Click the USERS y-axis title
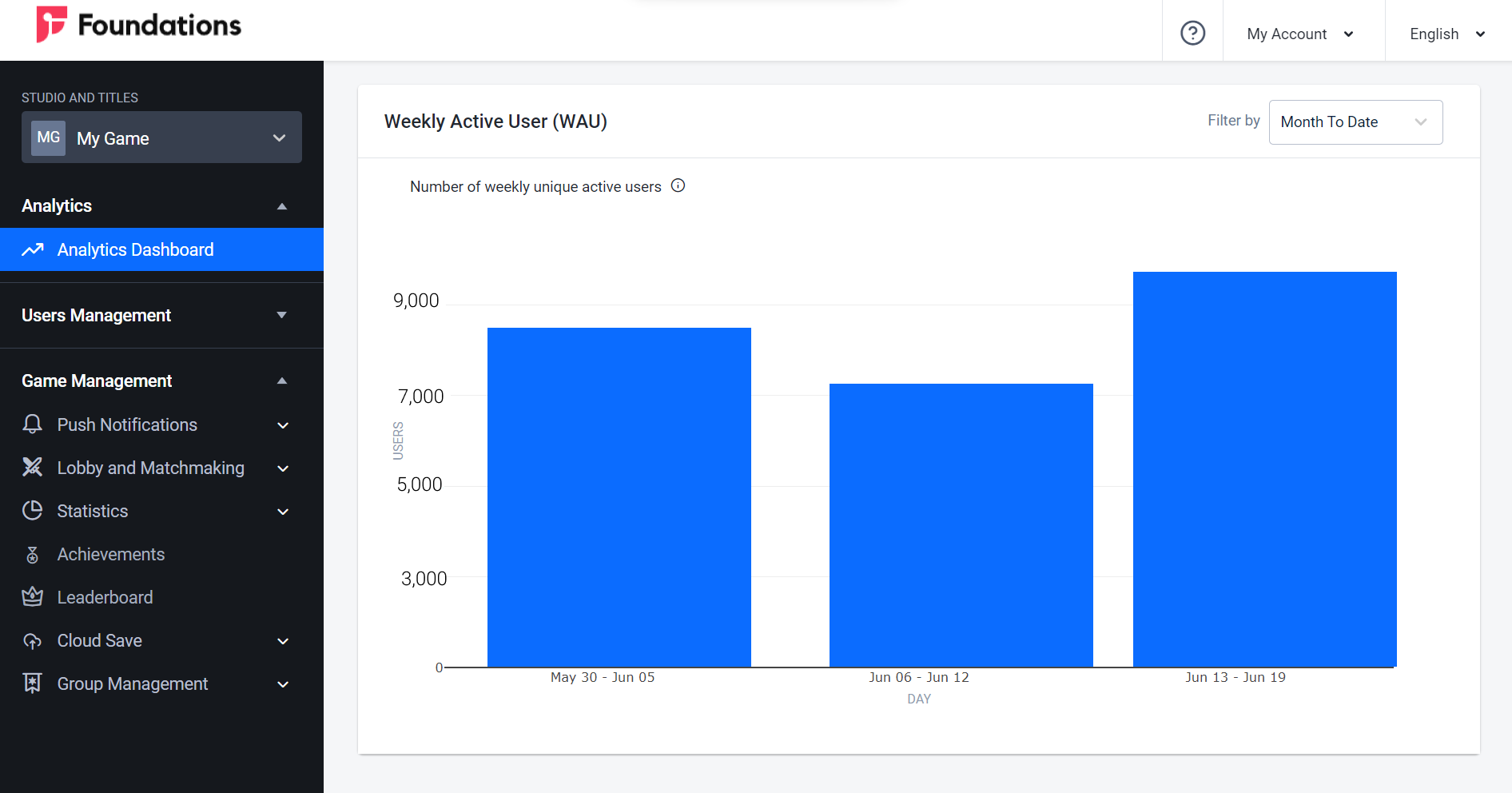The height and width of the screenshot is (793, 1512). pyautogui.click(x=398, y=440)
